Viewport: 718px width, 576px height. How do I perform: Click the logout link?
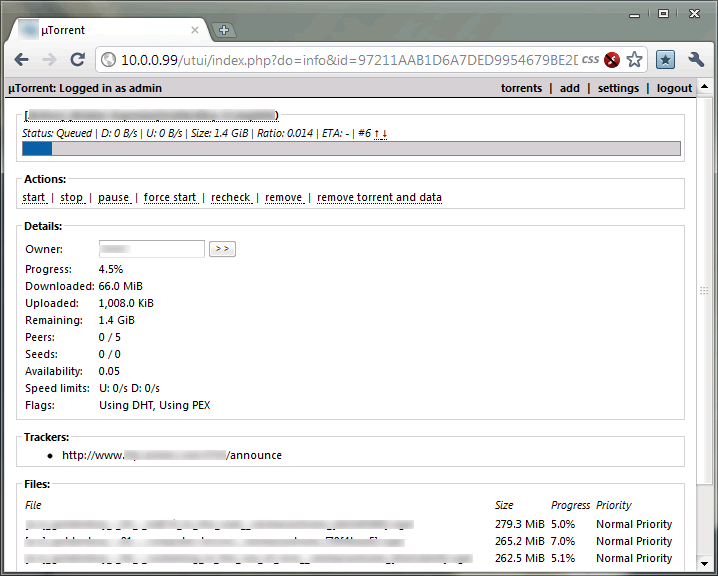tap(674, 88)
